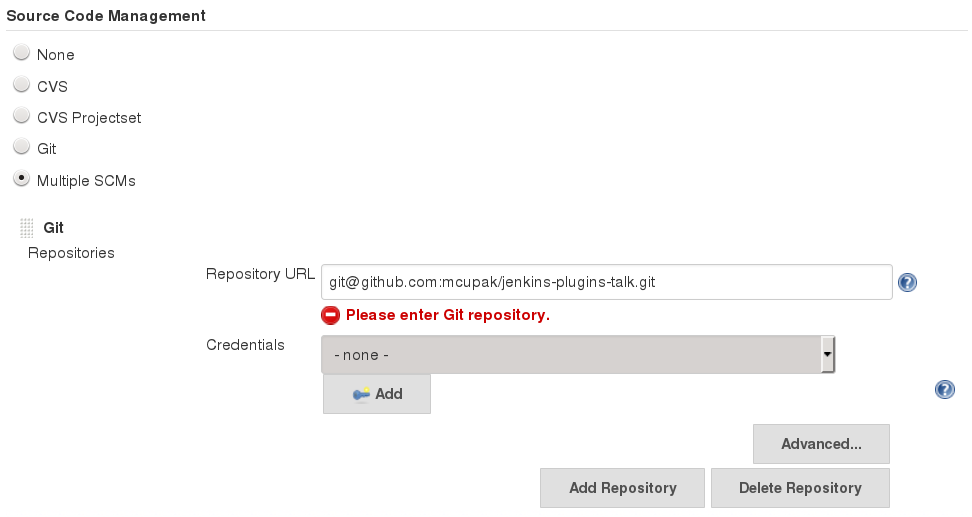Click the 'Please enter Git repository.' error message

[448, 315]
